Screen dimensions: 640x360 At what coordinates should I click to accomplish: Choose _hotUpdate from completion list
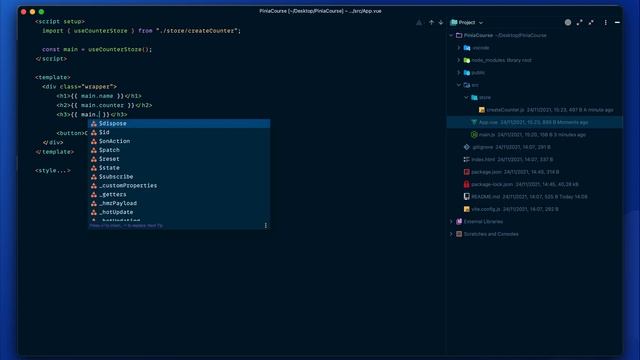click(x=179, y=212)
